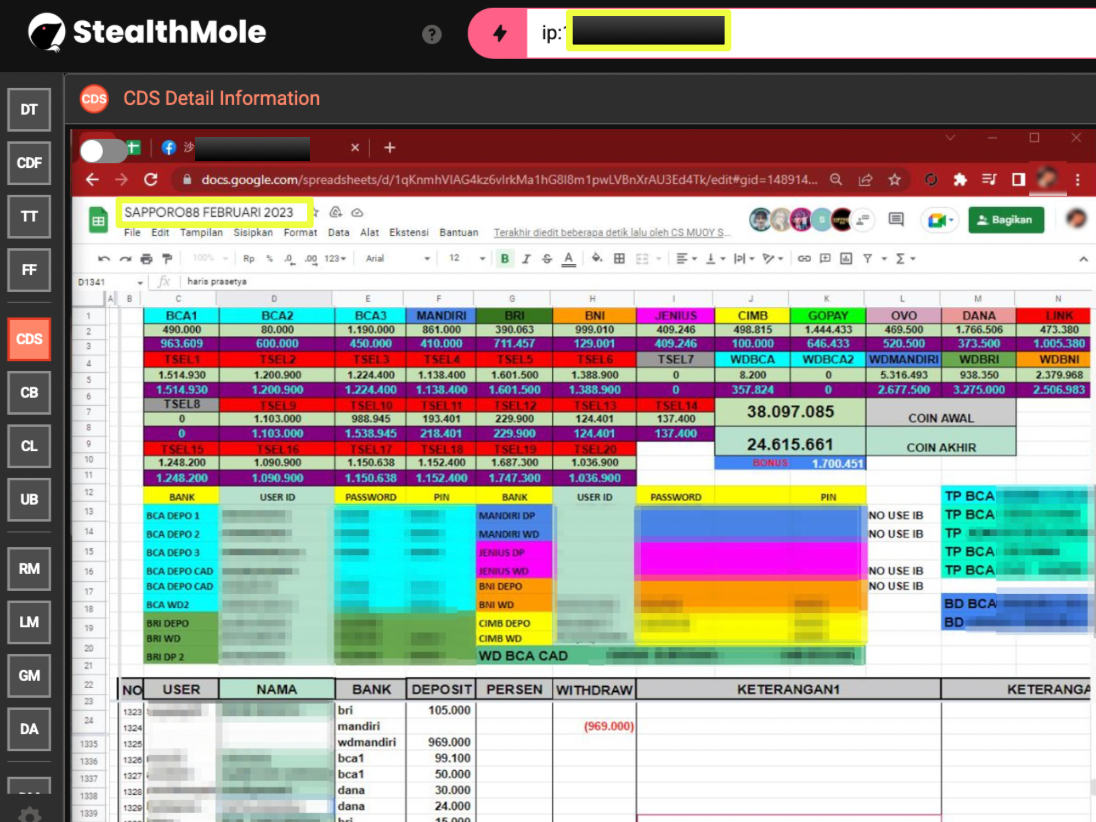The image size is (1096, 822).
Task: Open the Format menu
Action: (300, 232)
